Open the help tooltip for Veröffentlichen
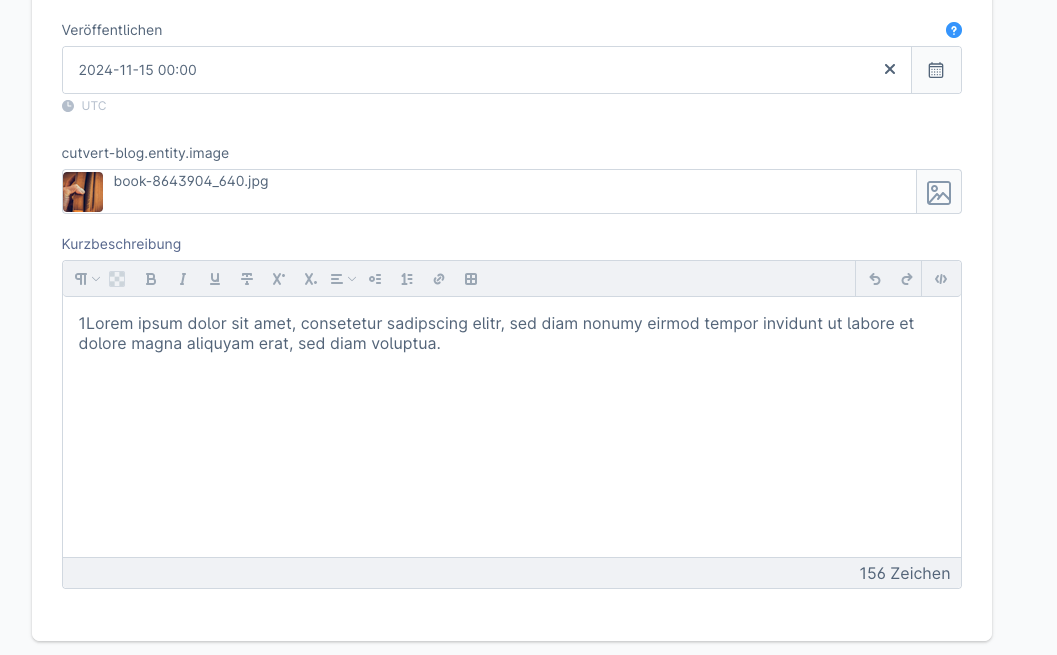The width and height of the screenshot is (1057, 655). [x=954, y=30]
